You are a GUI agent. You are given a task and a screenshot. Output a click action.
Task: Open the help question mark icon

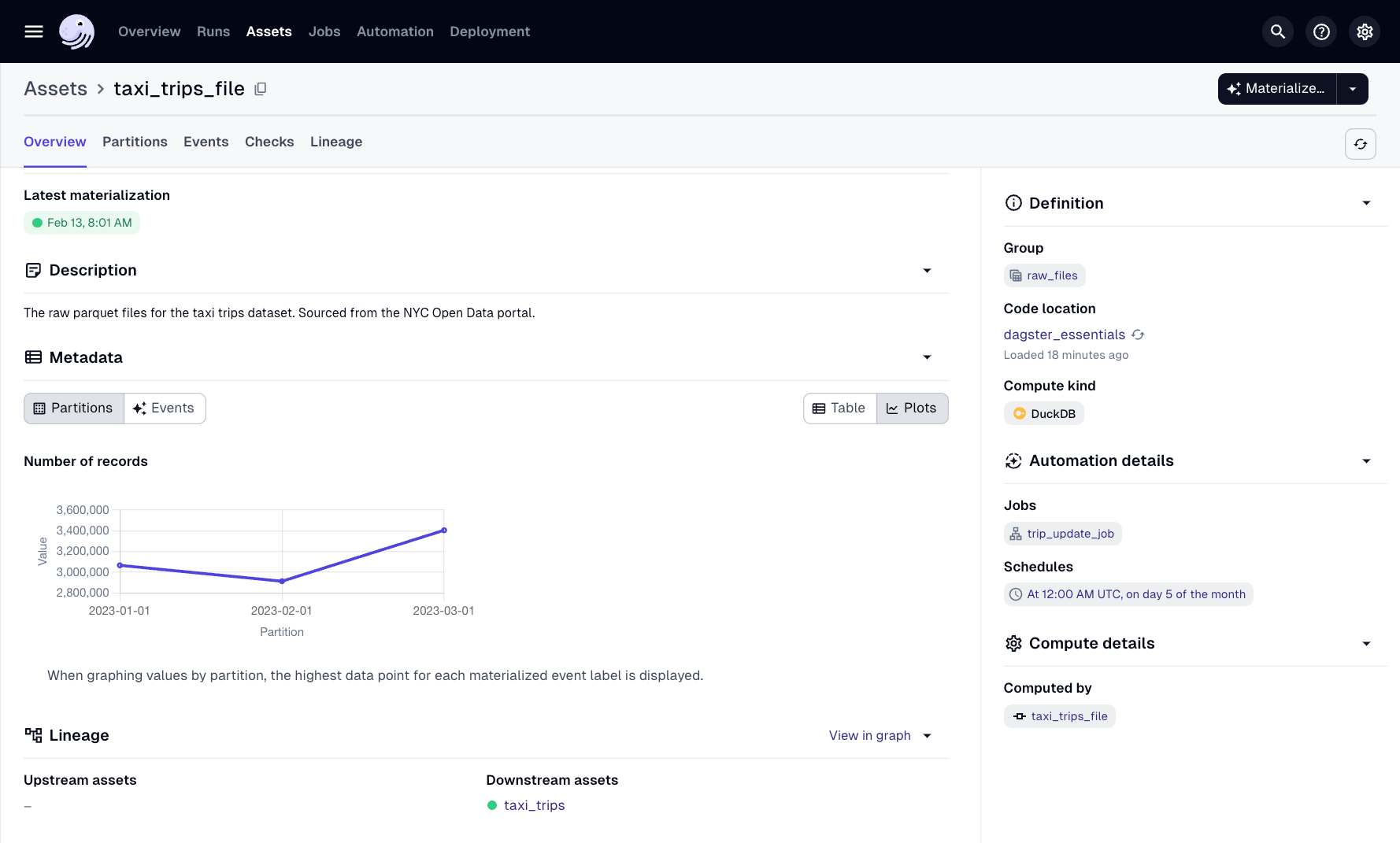1321,31
